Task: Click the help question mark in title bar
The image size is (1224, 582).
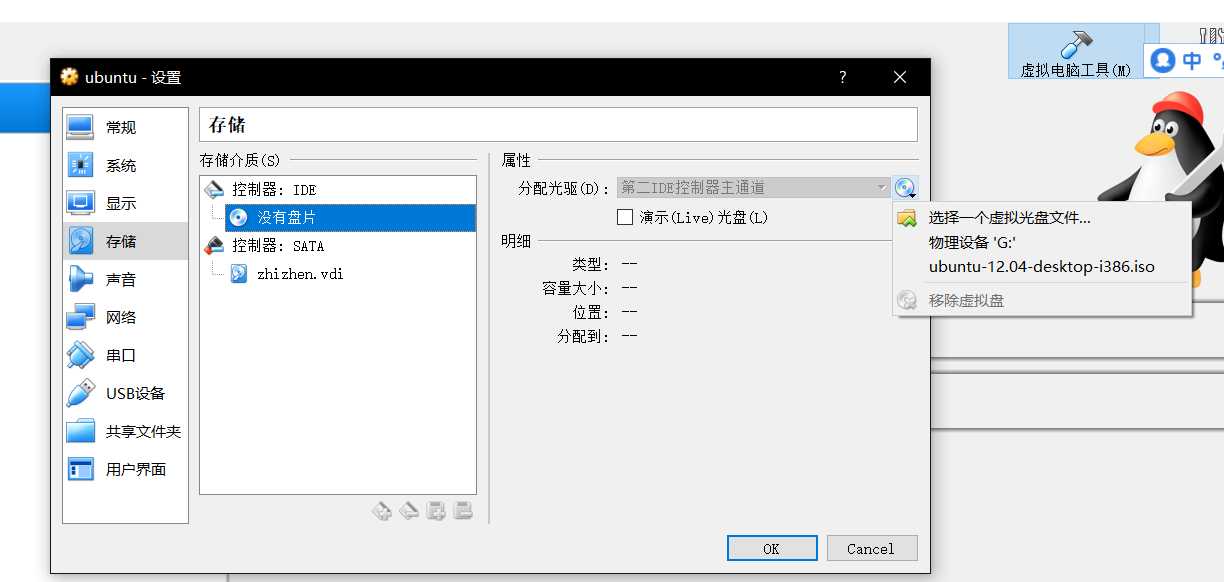Action: pos(842,77)
